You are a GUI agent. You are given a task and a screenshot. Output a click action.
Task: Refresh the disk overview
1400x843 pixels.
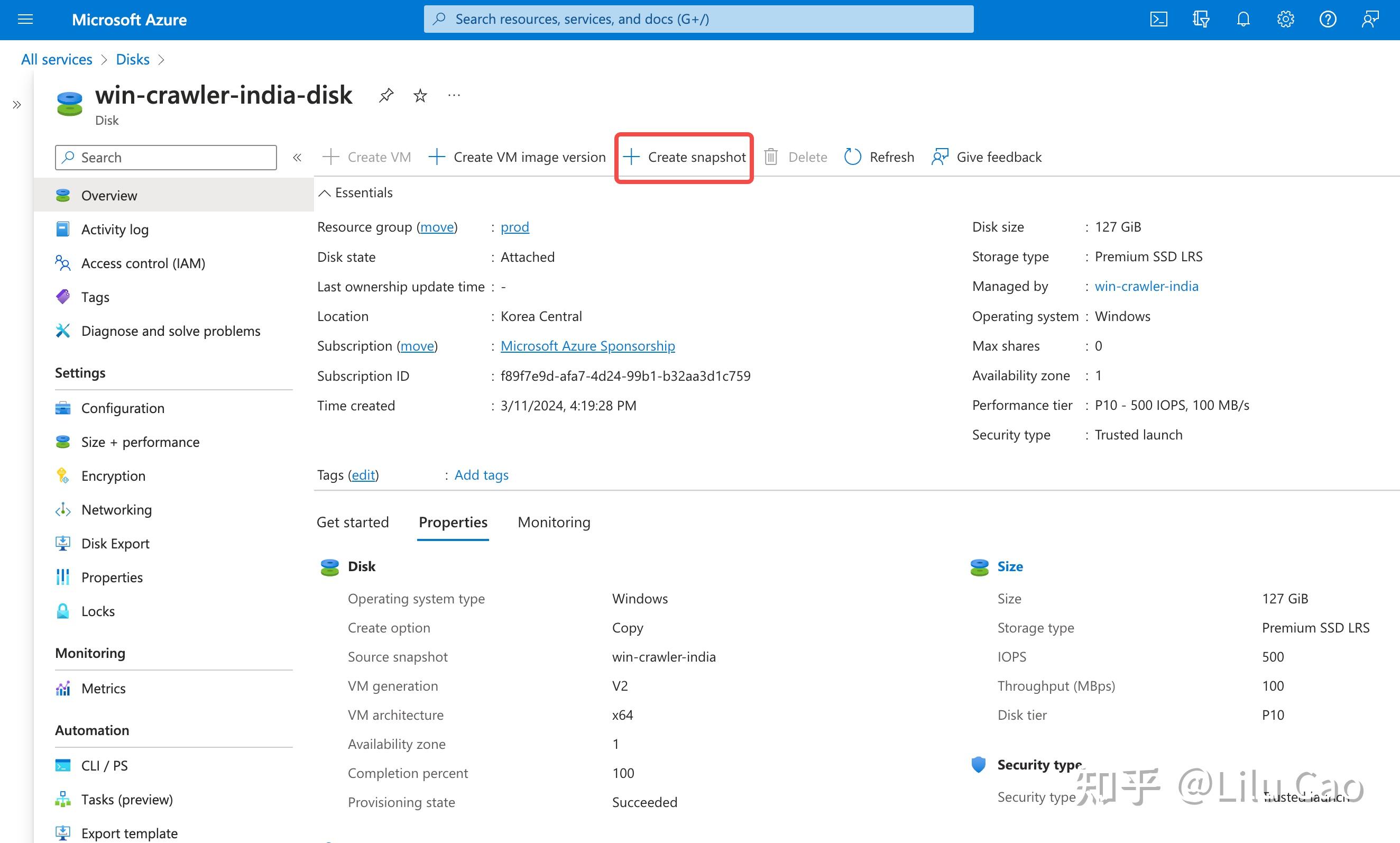click(x=879, y=157)
